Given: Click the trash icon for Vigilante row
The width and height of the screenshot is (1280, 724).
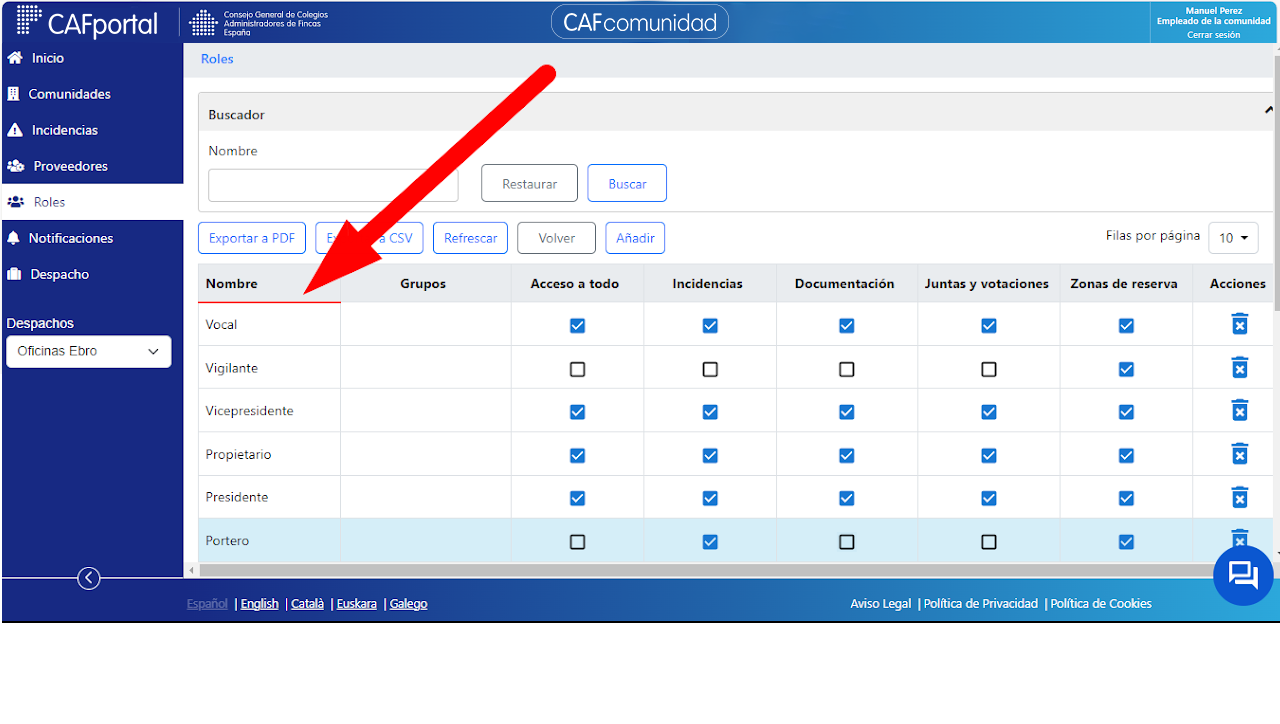Looking at the screenshot, I should [1239, 368].
